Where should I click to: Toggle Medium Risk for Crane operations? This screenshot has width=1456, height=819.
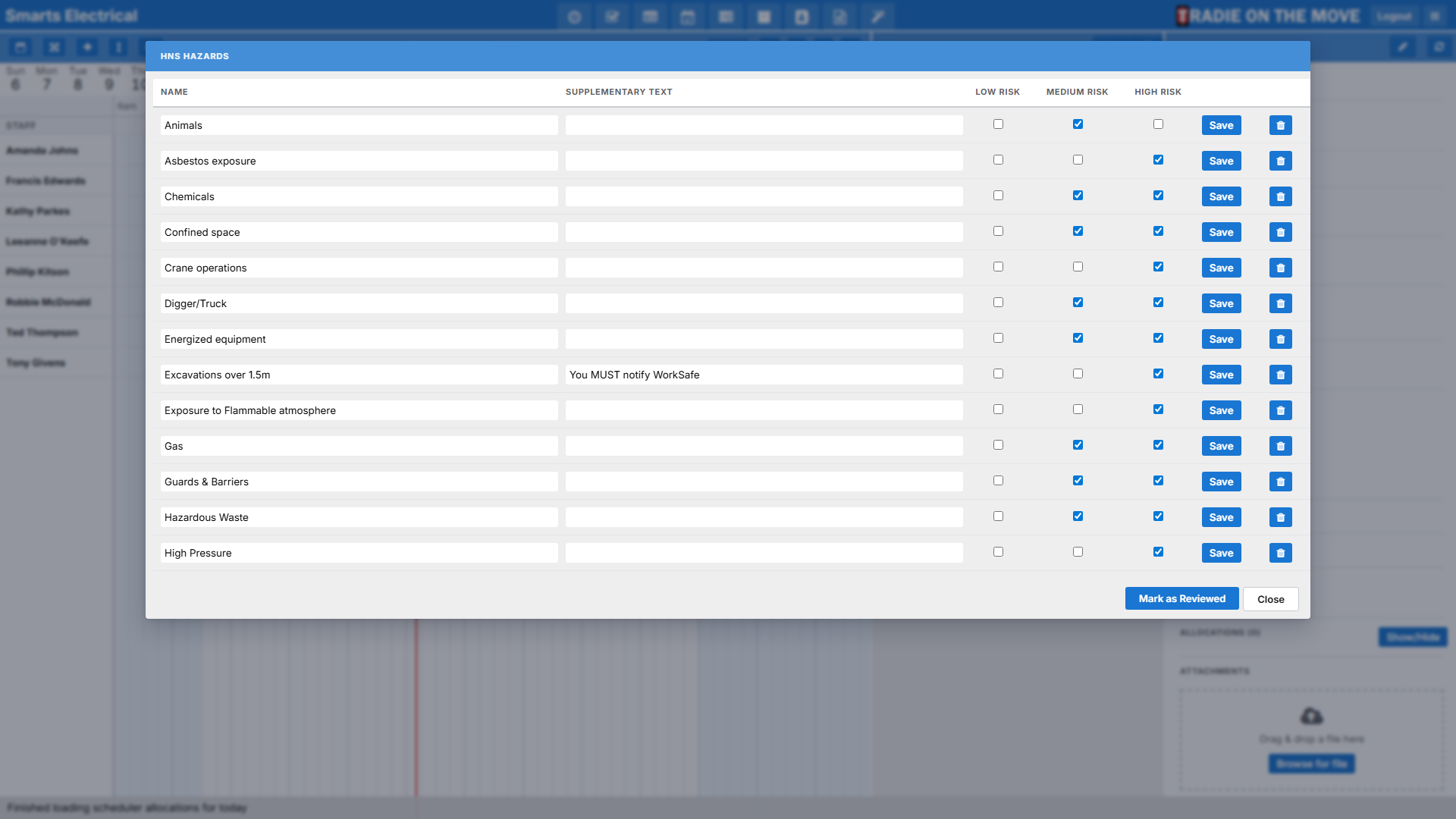[x=1078, y=267]
